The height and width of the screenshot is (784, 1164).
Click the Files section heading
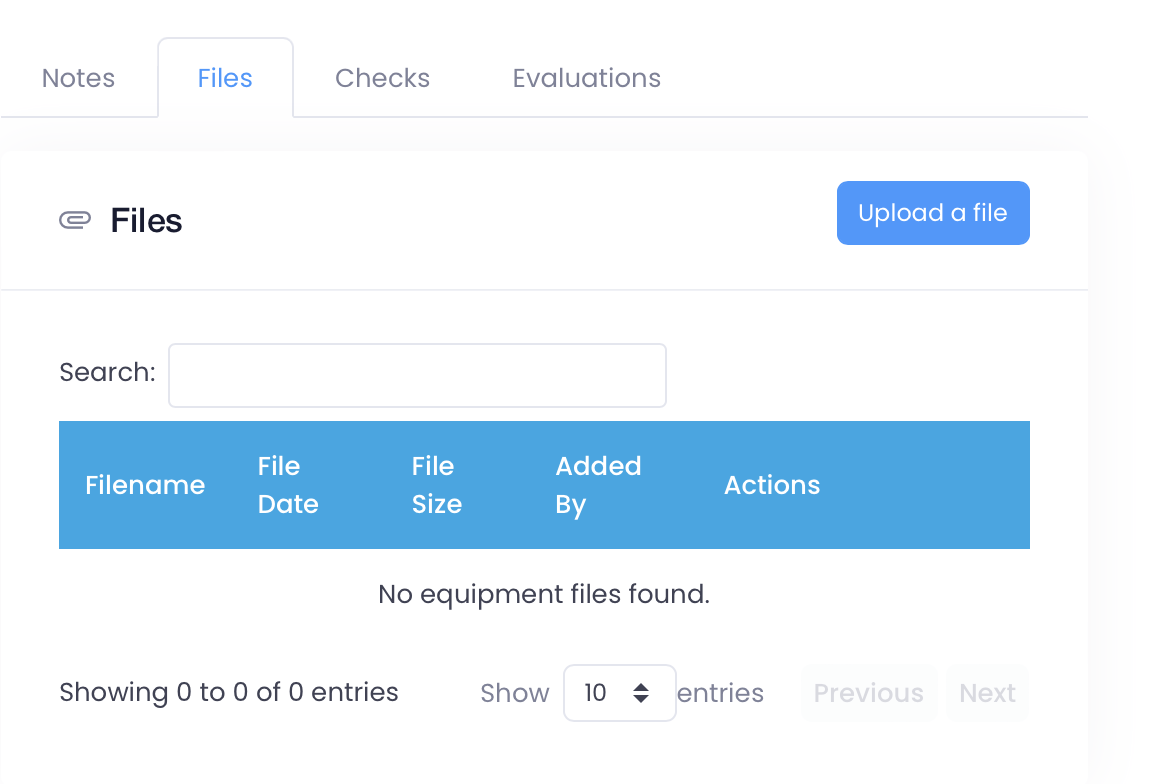click(146, 220)
